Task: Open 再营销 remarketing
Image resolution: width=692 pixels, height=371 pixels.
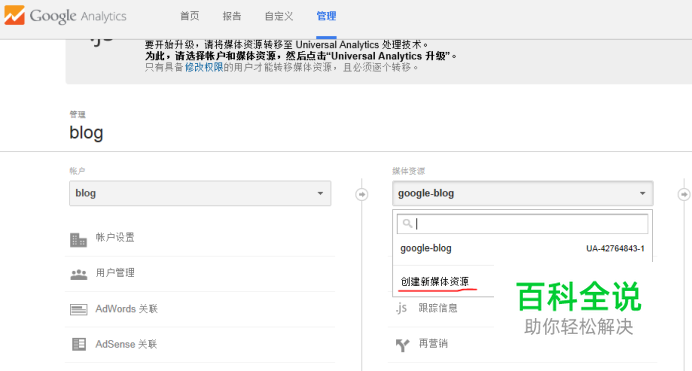Action: click(433, 343)
